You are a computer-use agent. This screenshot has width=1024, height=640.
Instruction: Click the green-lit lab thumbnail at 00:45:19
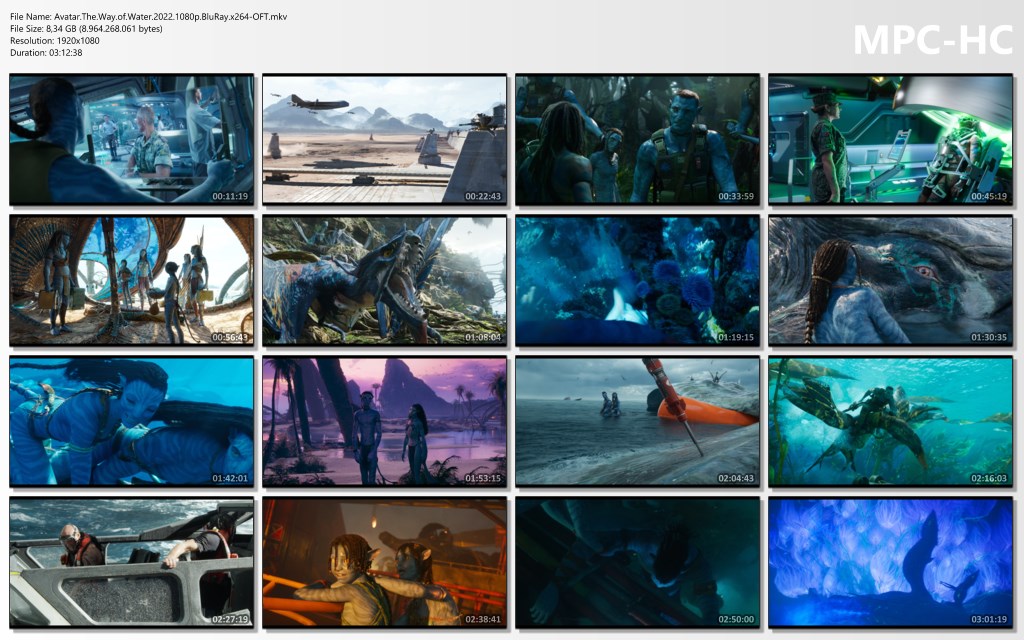pyautogui.click(x=891, y=140)
